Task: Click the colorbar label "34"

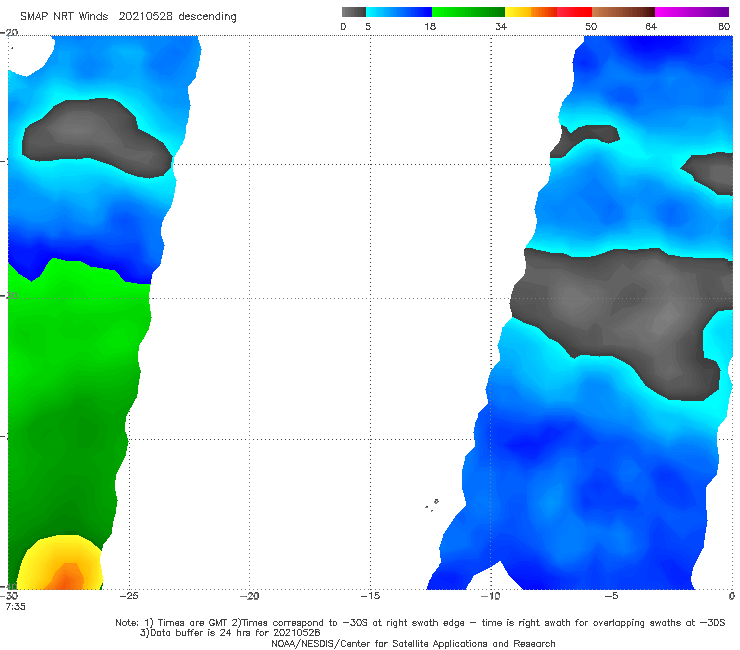Action: (501, 26)
